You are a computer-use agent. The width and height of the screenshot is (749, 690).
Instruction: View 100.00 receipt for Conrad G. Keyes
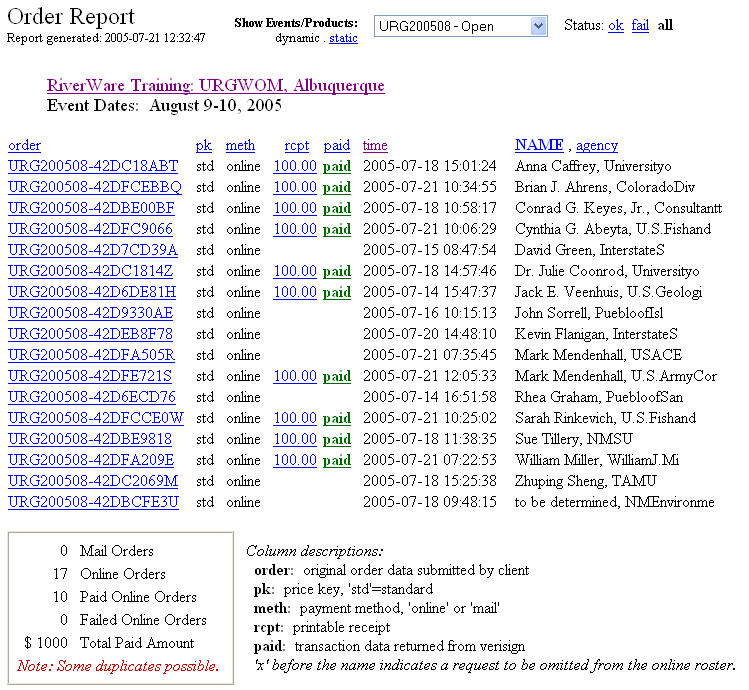click(295, 208)
